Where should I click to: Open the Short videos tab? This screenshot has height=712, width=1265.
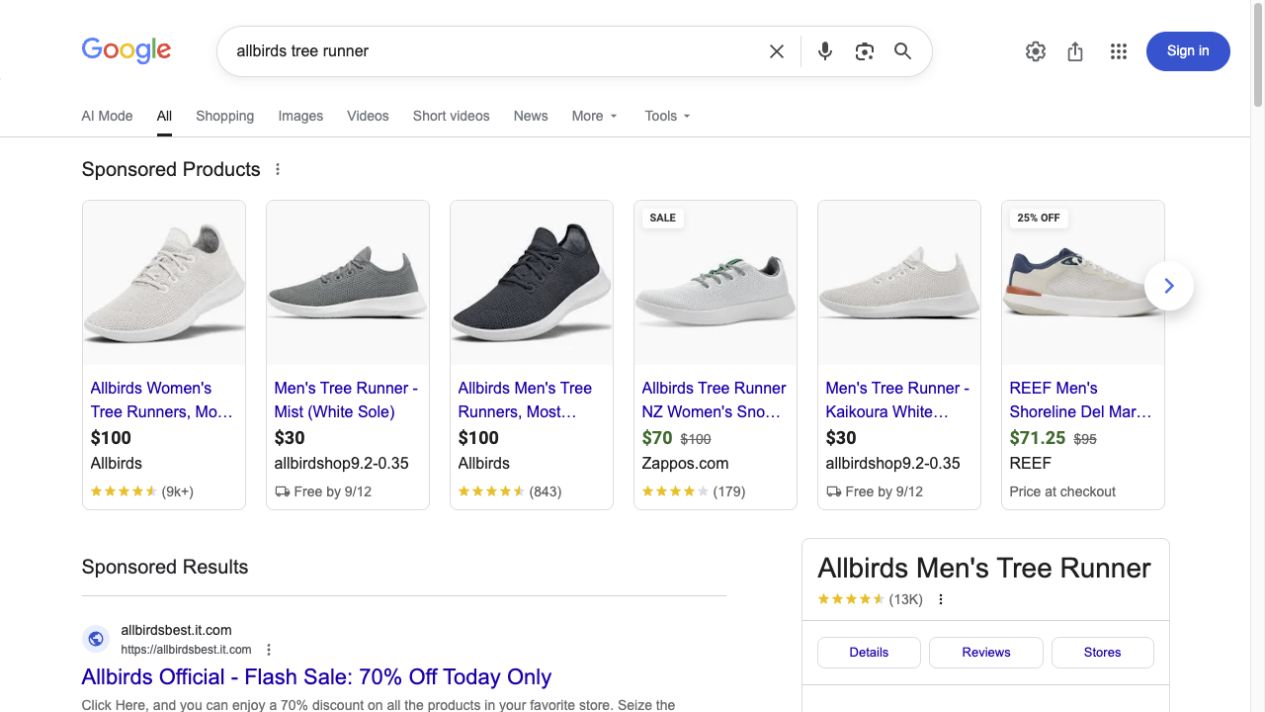pyautogui.click(x=451, y=116)
